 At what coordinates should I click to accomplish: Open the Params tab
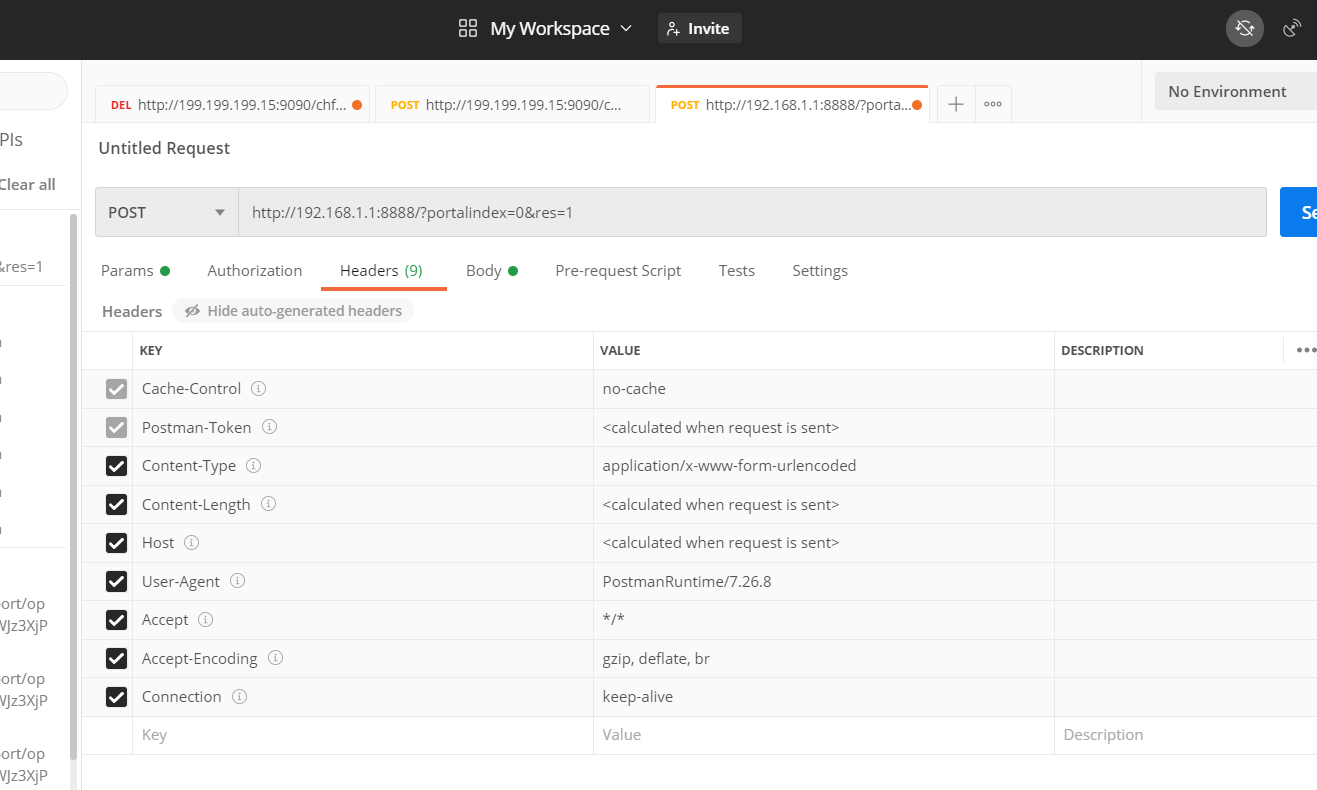(x=135, y=270)
